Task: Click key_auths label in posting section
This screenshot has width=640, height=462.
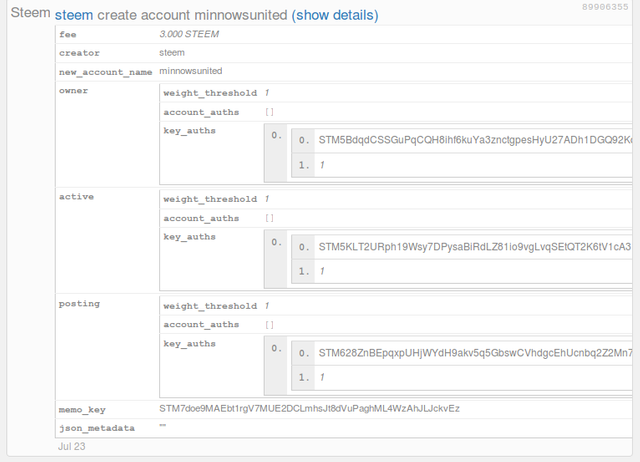Action: (189, 344)
